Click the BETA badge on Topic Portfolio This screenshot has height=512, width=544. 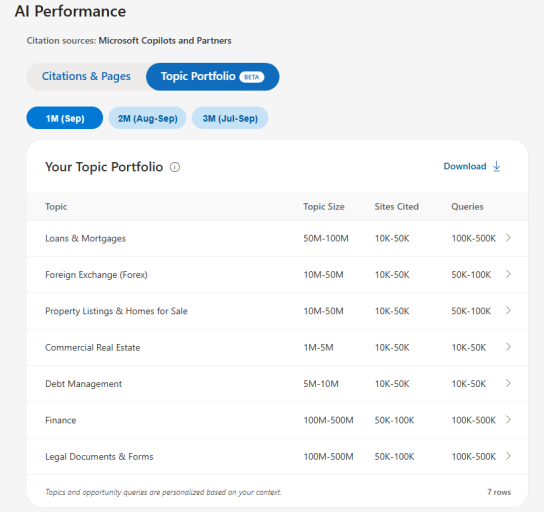(x=252, y=77)
